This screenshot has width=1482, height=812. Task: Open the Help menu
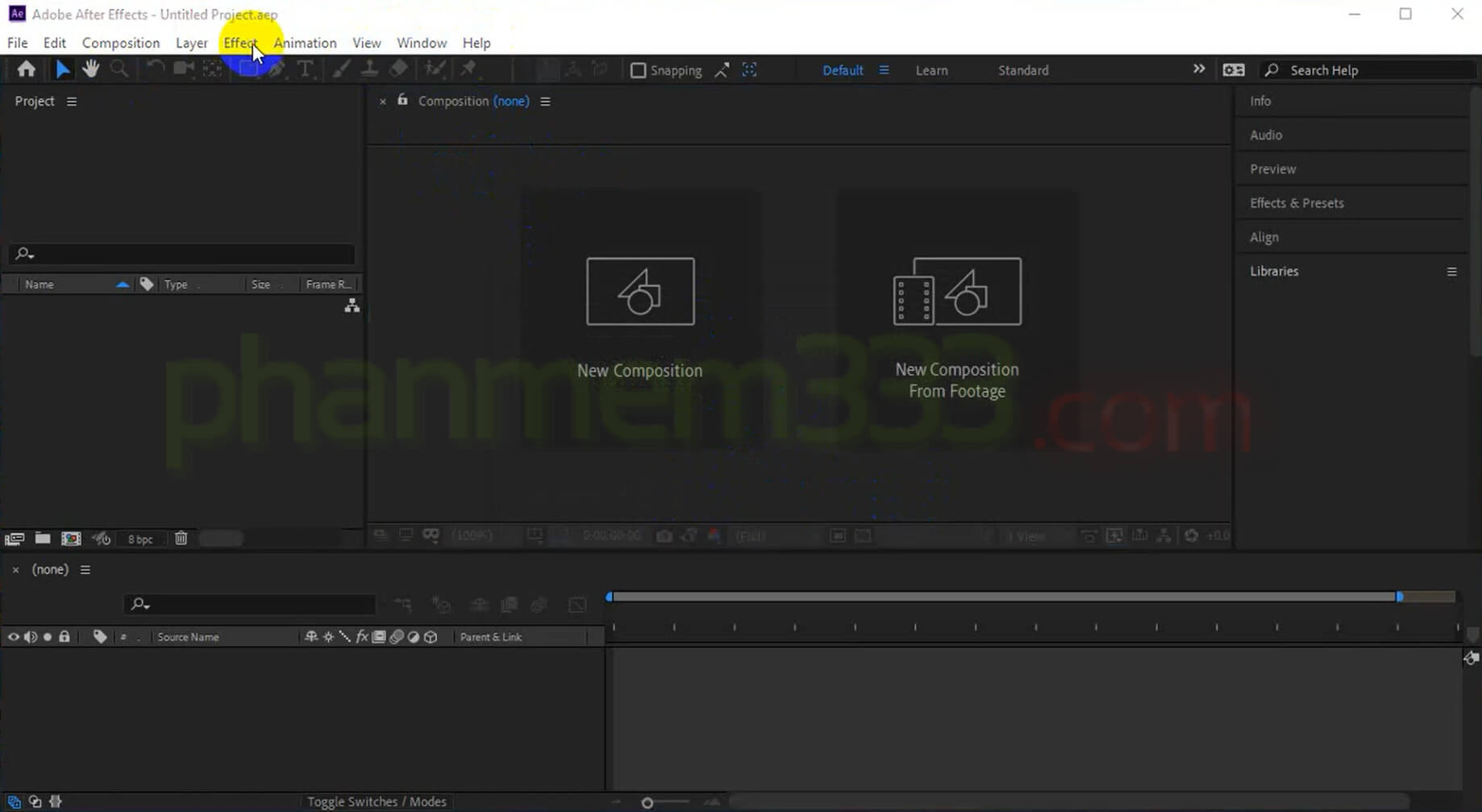pos(477,43)
